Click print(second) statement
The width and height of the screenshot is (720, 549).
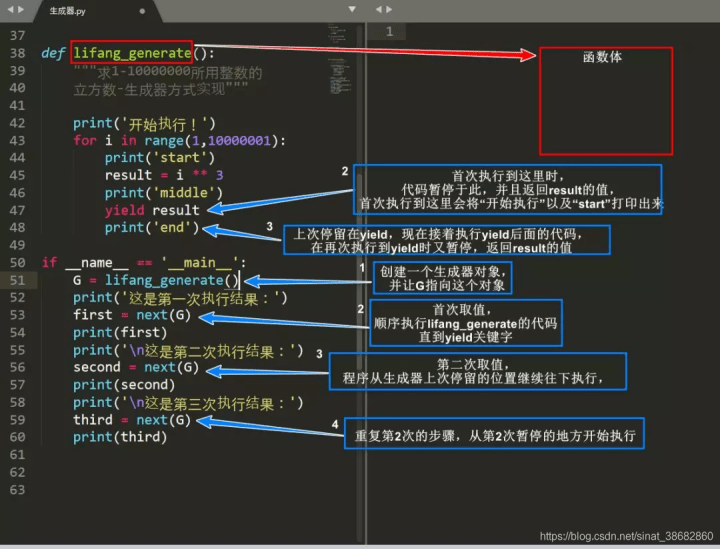pos(124,385)
